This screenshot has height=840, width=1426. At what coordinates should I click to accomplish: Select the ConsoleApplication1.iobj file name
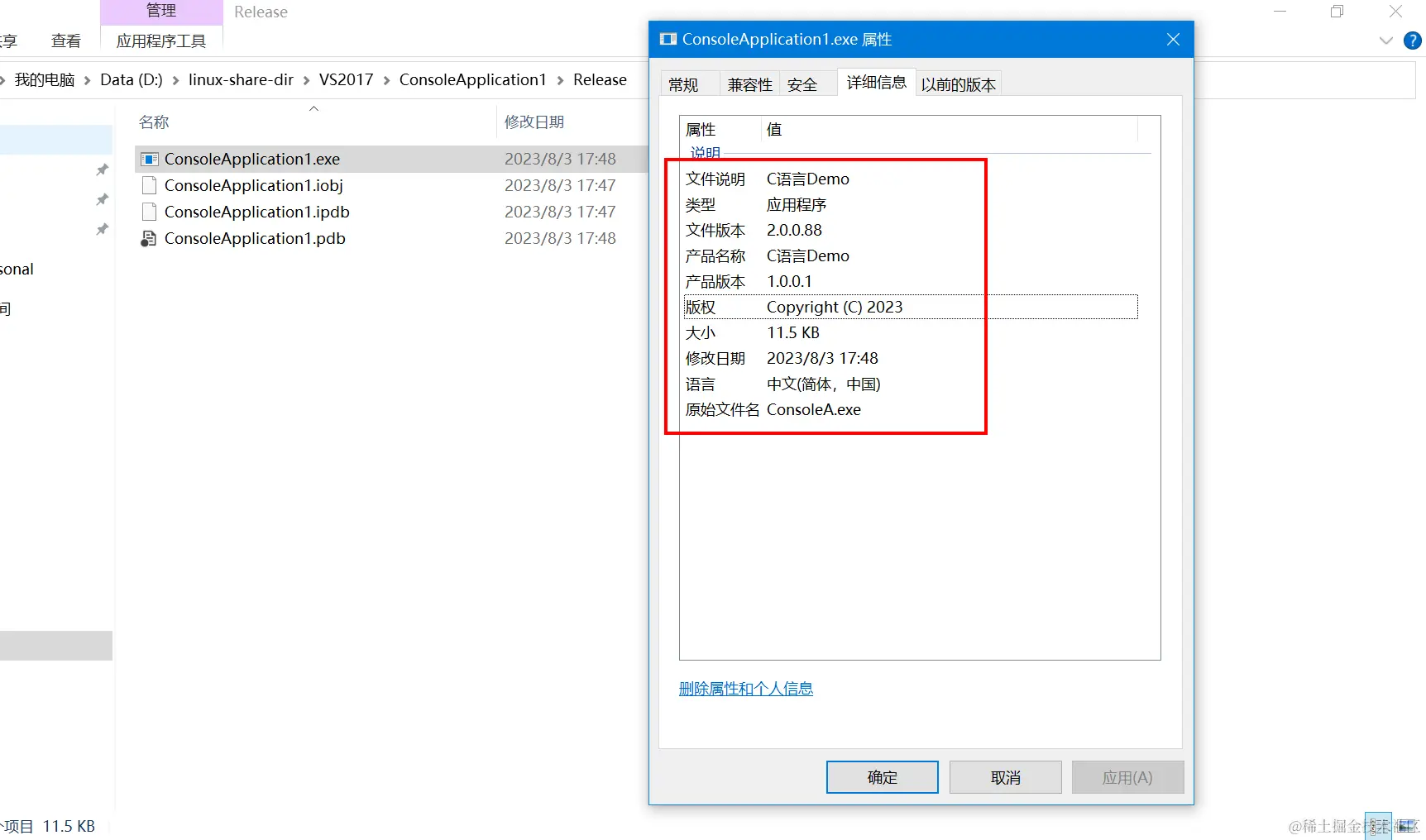pos(254,185)
